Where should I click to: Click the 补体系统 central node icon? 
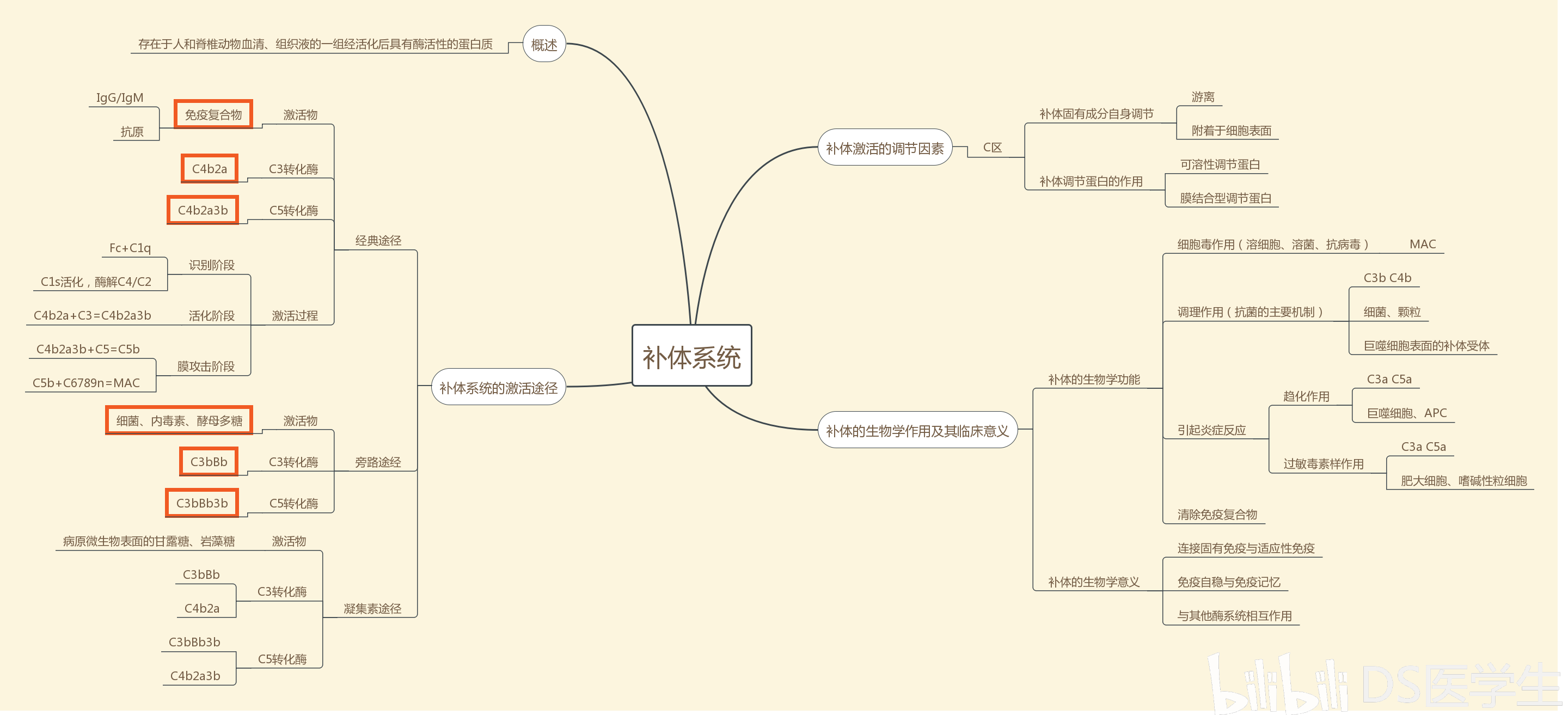(x=693, y=357)
